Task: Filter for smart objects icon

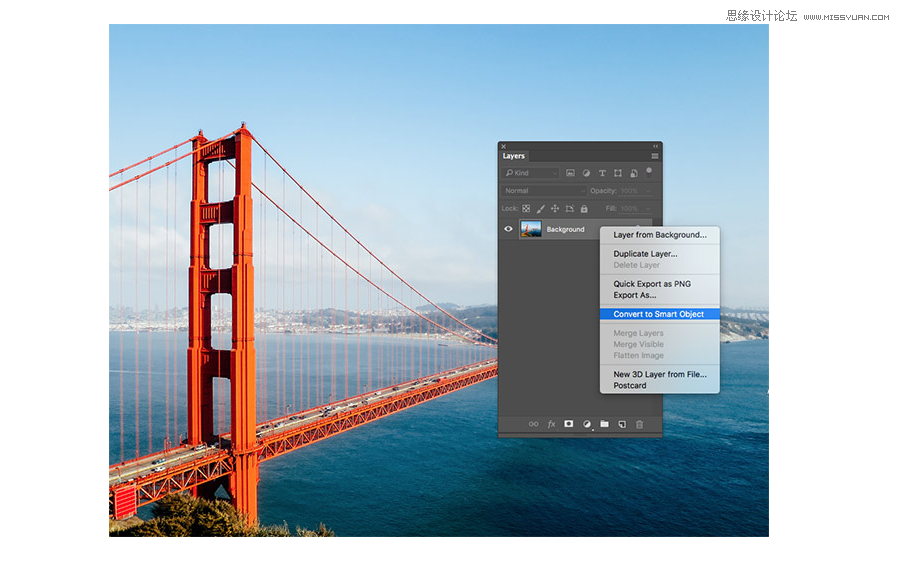Action: tap(634, 173)
